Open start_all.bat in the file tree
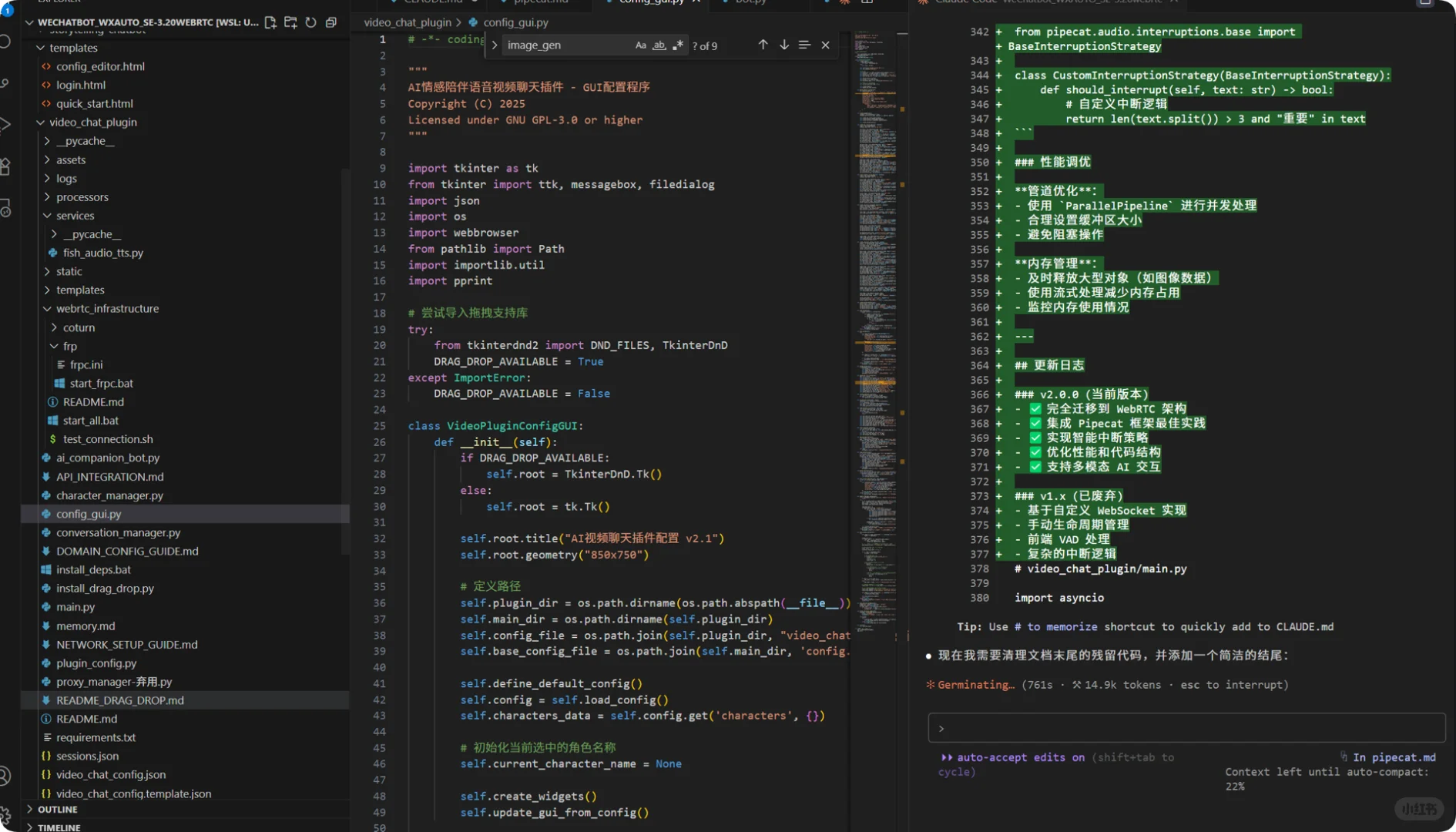 click(90, 421)
